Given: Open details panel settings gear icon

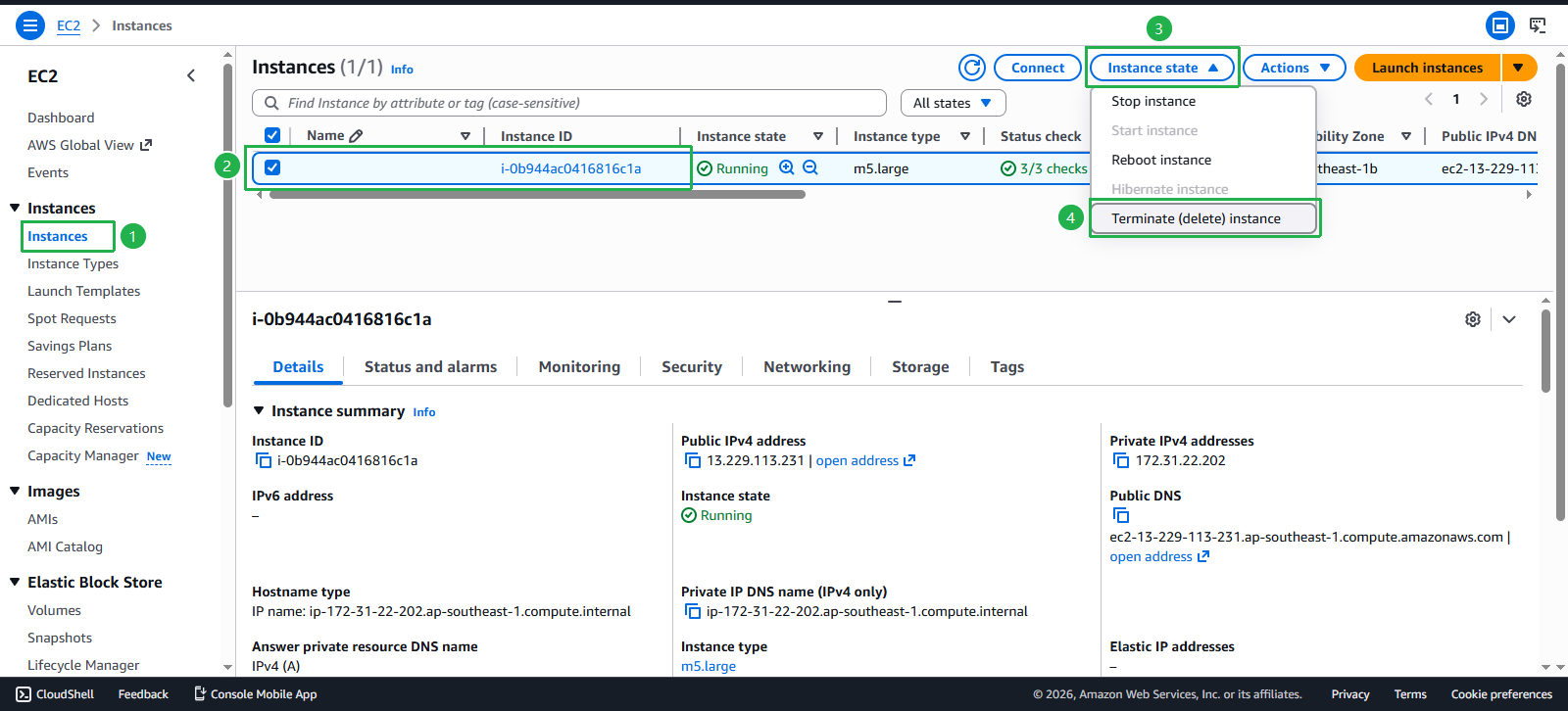Looking at the screenshot, I should (1473, 319).
